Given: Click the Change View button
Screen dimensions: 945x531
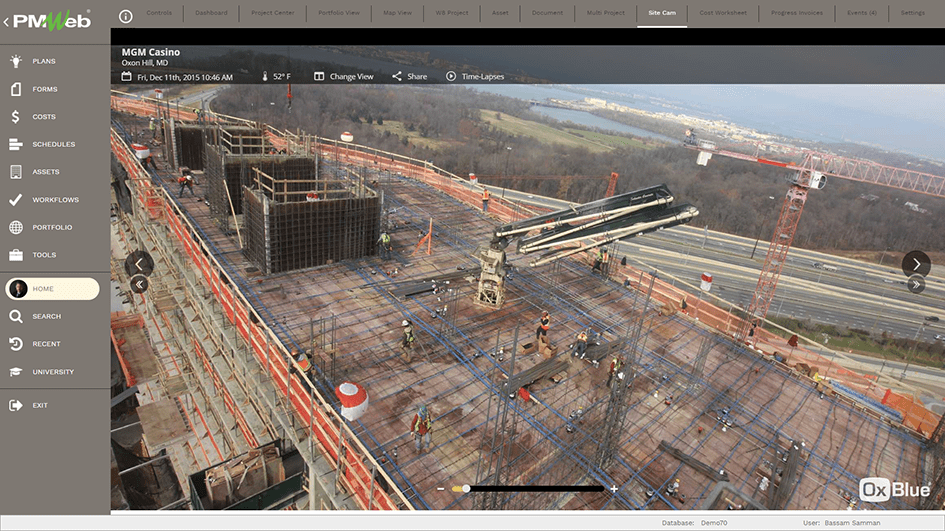Looking at the screenshot, I should tap(344, 77).
